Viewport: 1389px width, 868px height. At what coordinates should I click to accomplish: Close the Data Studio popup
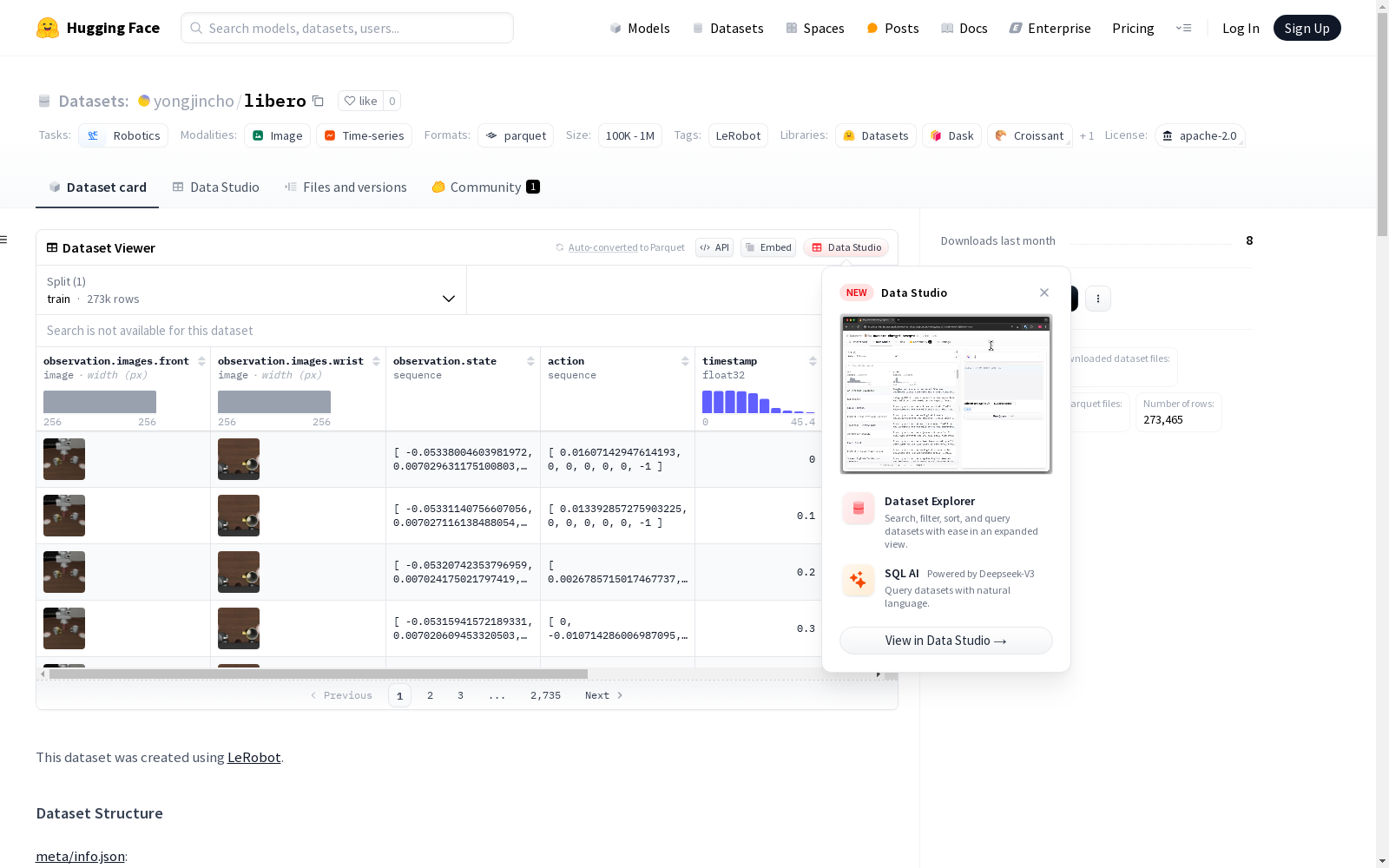(x=1044, y=293)
